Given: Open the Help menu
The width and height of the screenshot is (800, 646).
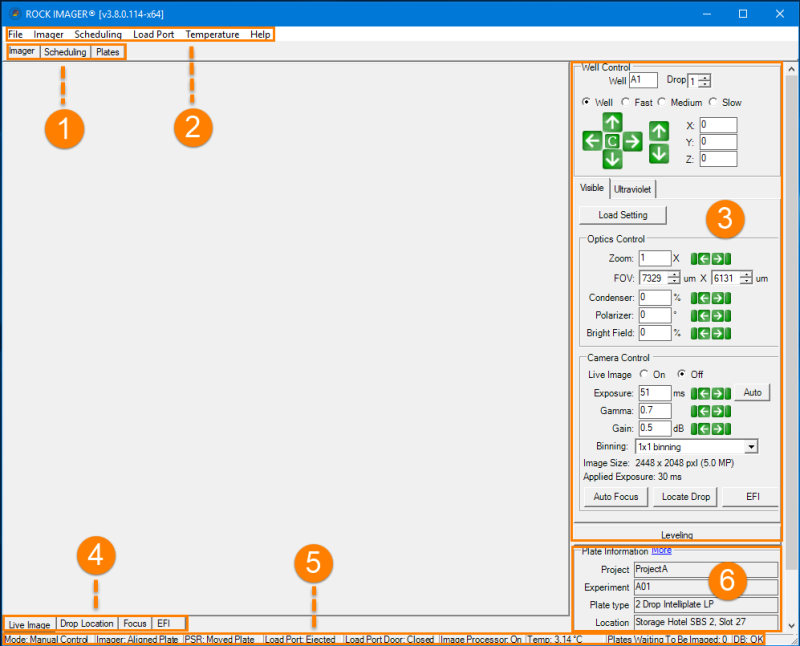Looking at the screenshot, I should pos(260,34).
